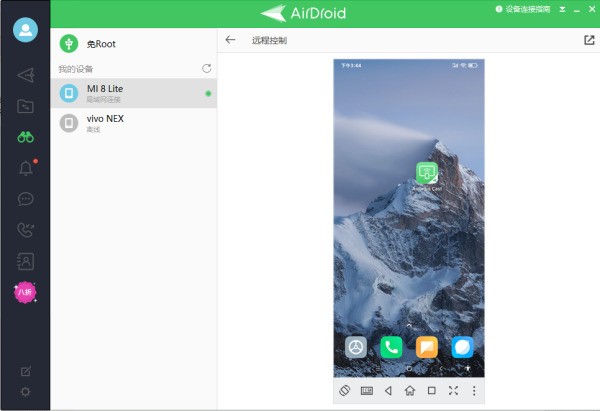Image resolution: width=600 pixels, height=411 pixels.
Task: Tap the Home navigation button
Action: tap(410, 391)
